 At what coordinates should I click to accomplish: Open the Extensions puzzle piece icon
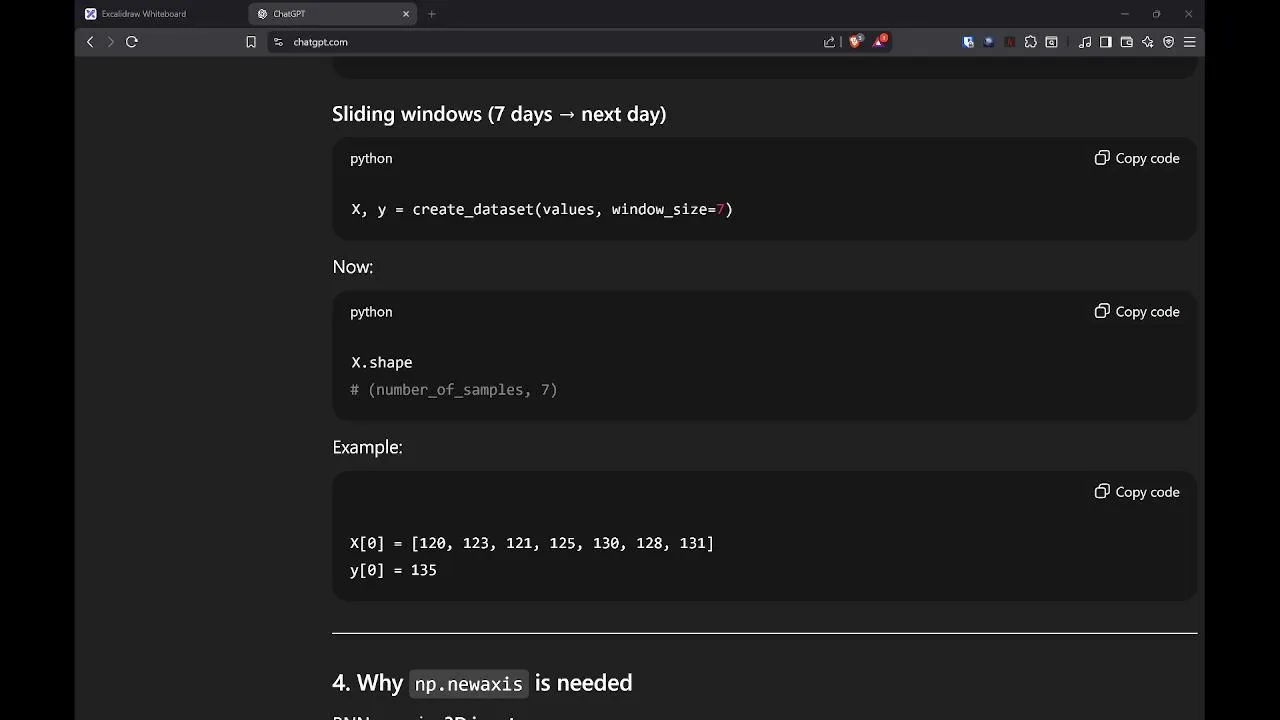point(1031,42)
